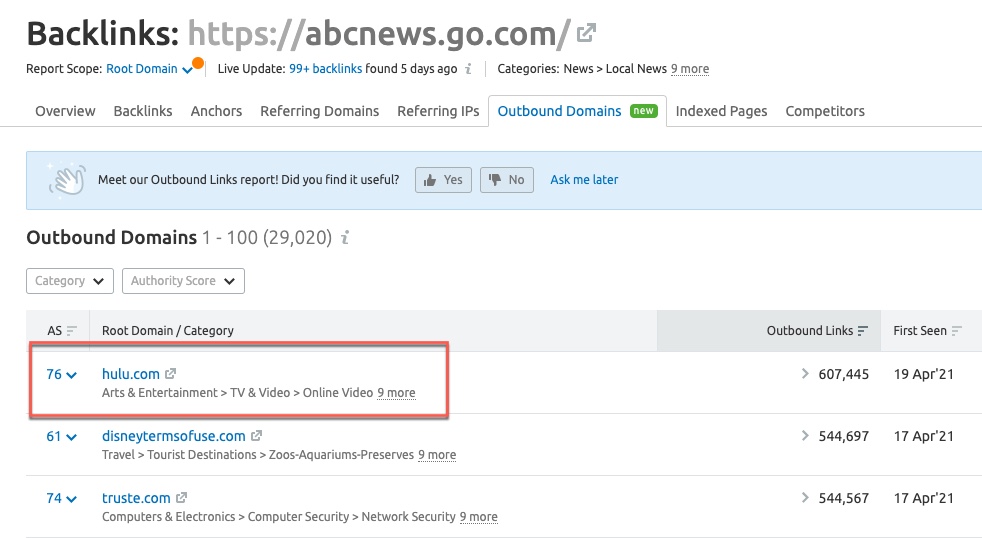Open disneytermsofuse.com external link icon
Viewport: 982px width, 538px height.
pyautogui.click(x=256, y=435)
